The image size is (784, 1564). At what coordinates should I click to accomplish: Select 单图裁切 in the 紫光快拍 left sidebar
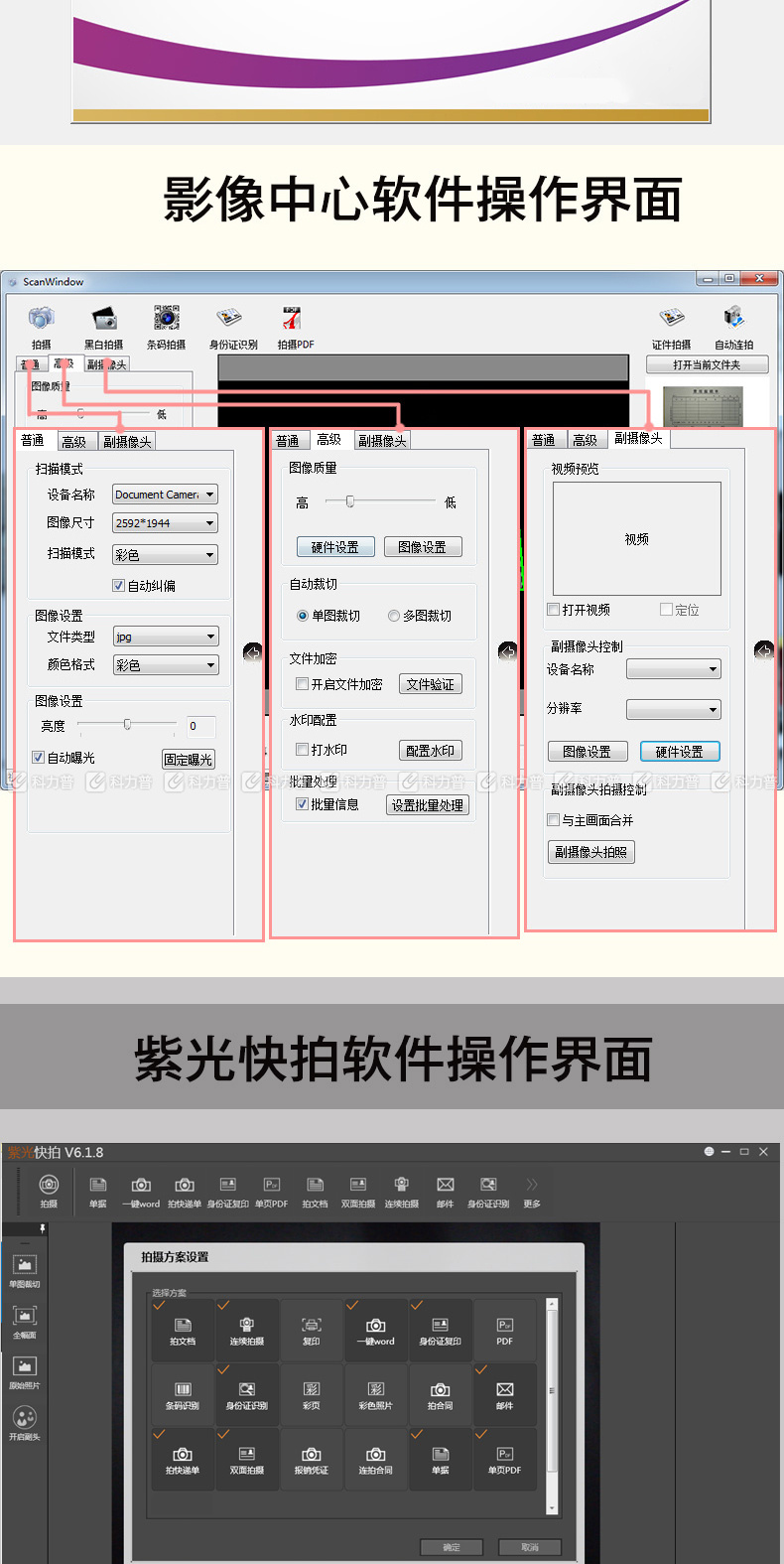25,1271
